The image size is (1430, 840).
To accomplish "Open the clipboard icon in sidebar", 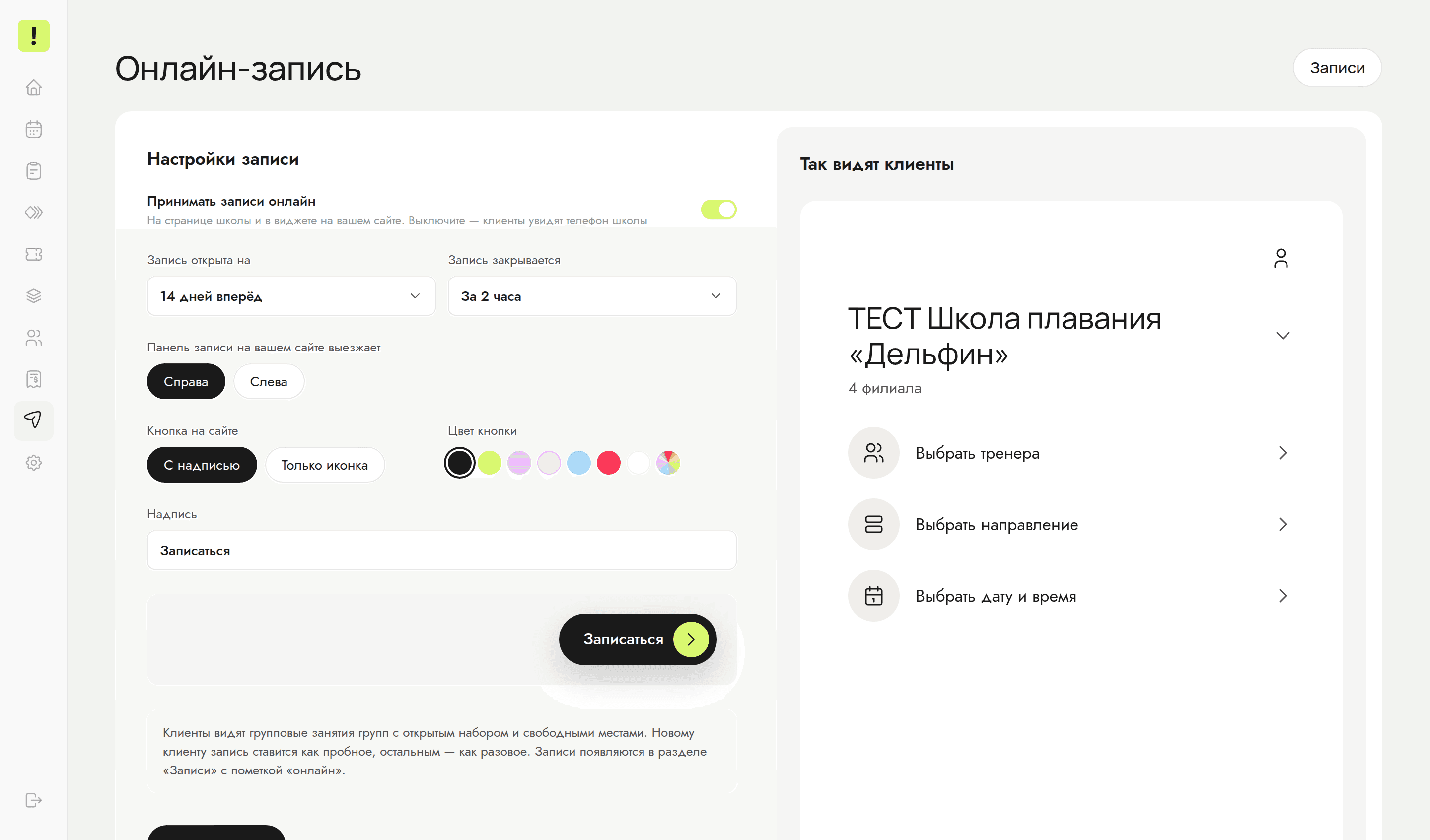I will coord(33,171).
